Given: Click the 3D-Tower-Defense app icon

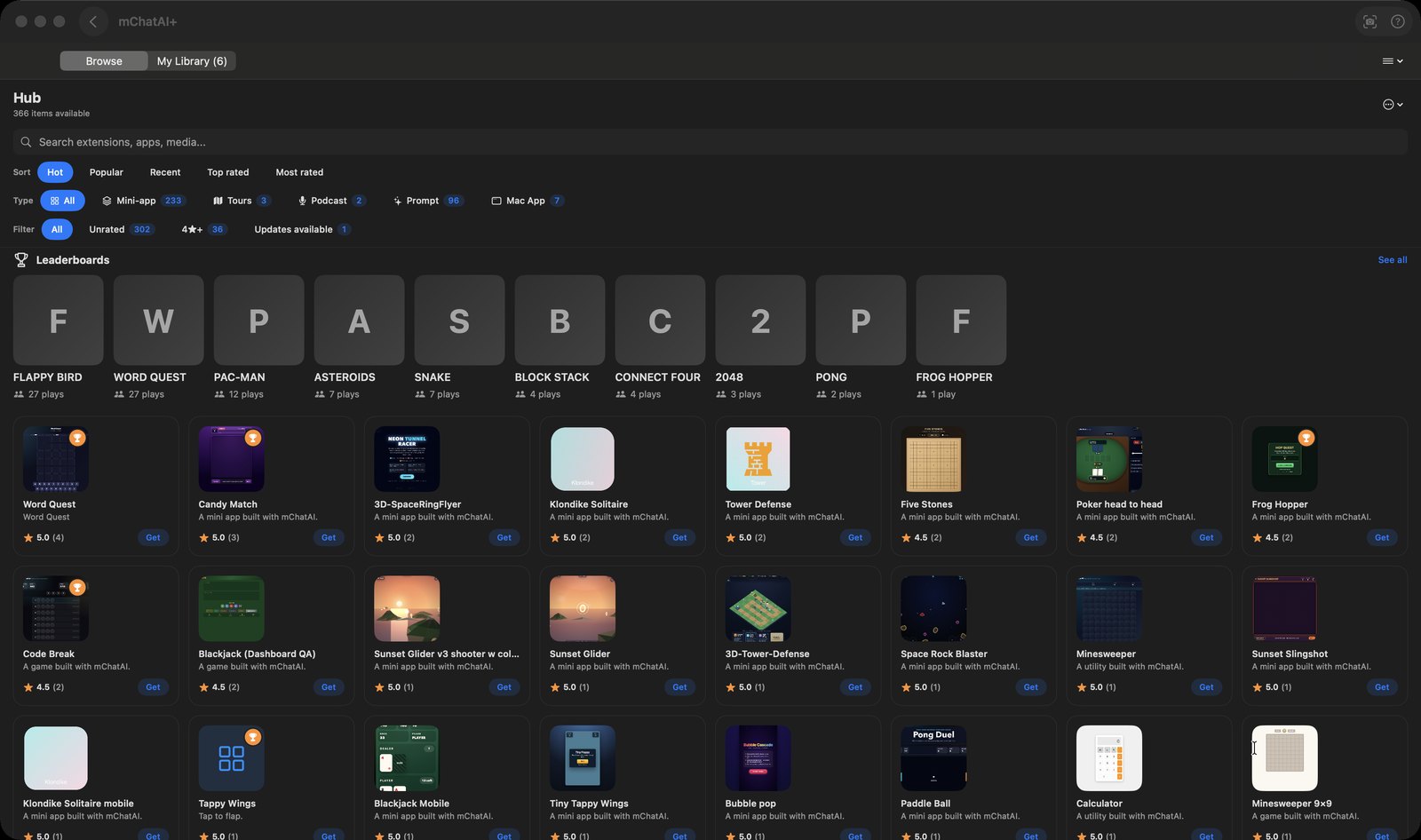Looking at the screenshot, I should click(x=758, y=609).
